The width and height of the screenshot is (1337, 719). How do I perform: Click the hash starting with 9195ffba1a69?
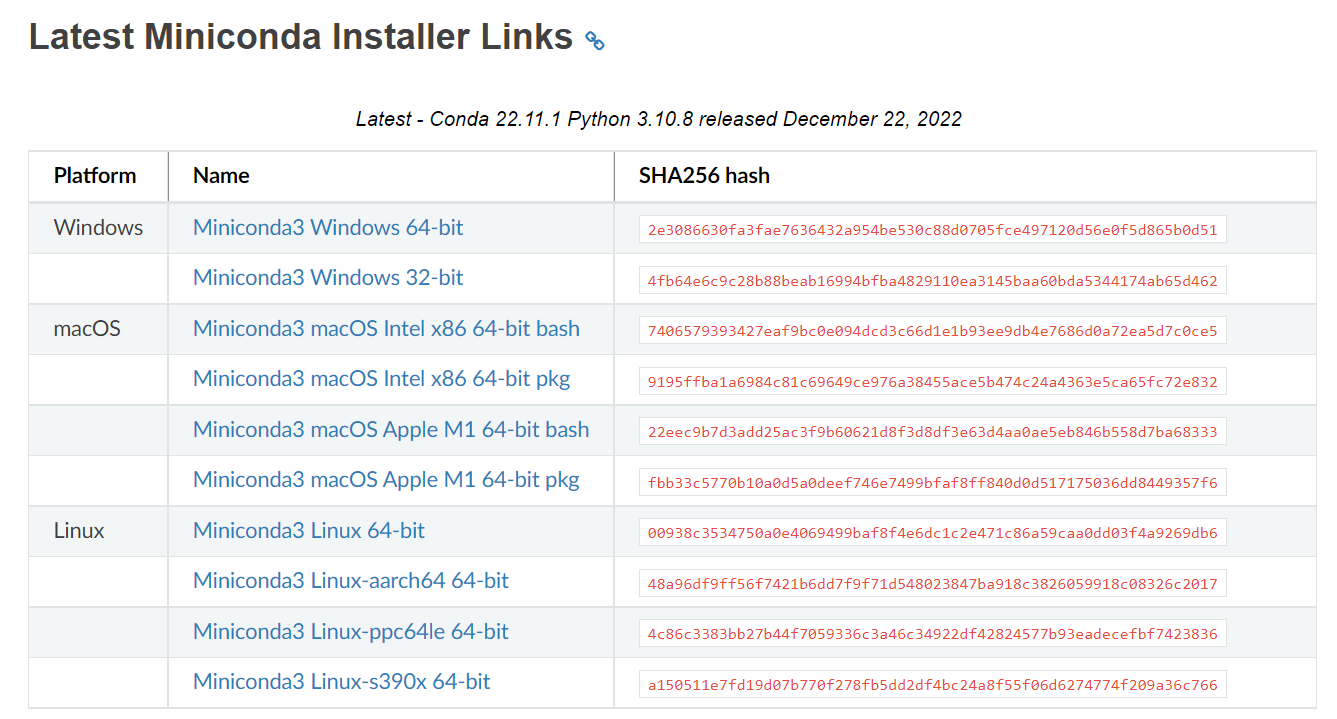933,381
